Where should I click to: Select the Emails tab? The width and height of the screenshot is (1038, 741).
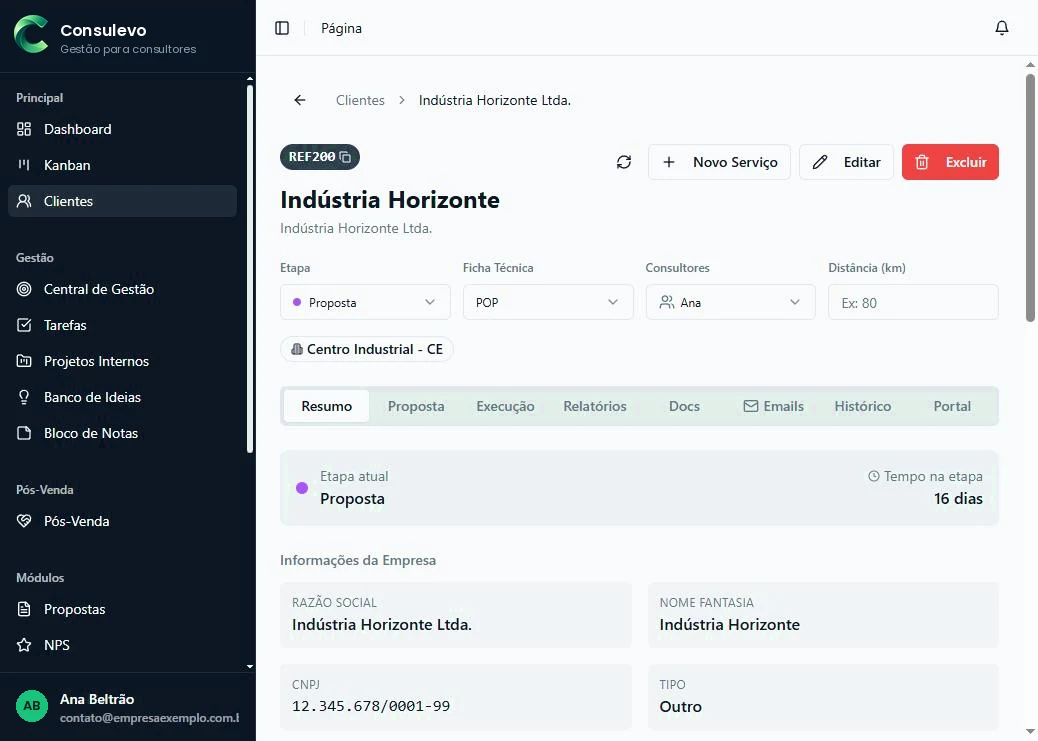773,407
